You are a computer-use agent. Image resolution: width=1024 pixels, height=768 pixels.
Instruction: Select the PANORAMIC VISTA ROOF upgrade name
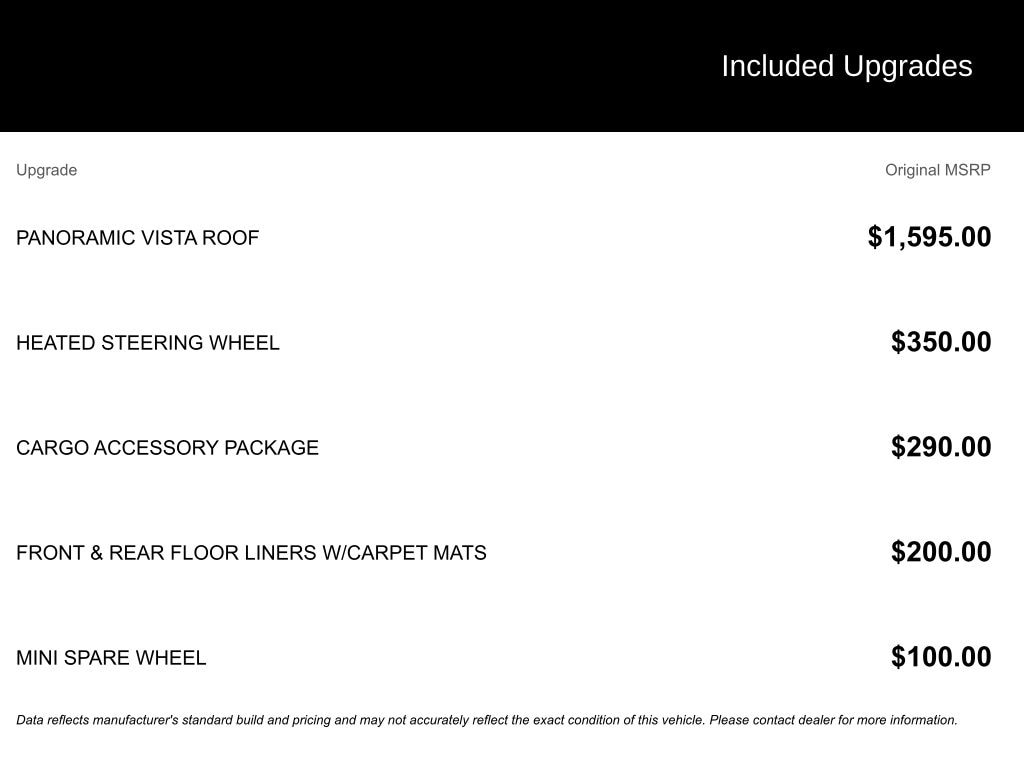click(137, 238)
